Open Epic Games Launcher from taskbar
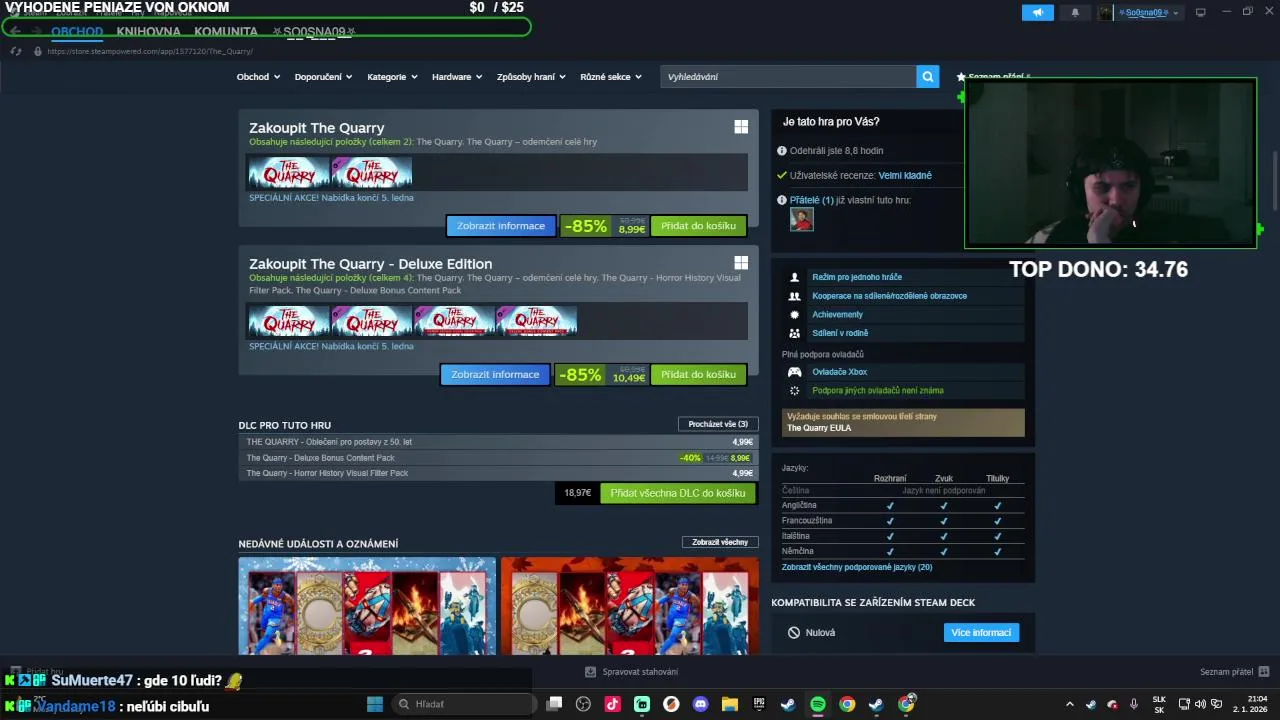Viewport: 1280px width, 720px height. click(x=759, y=704)
